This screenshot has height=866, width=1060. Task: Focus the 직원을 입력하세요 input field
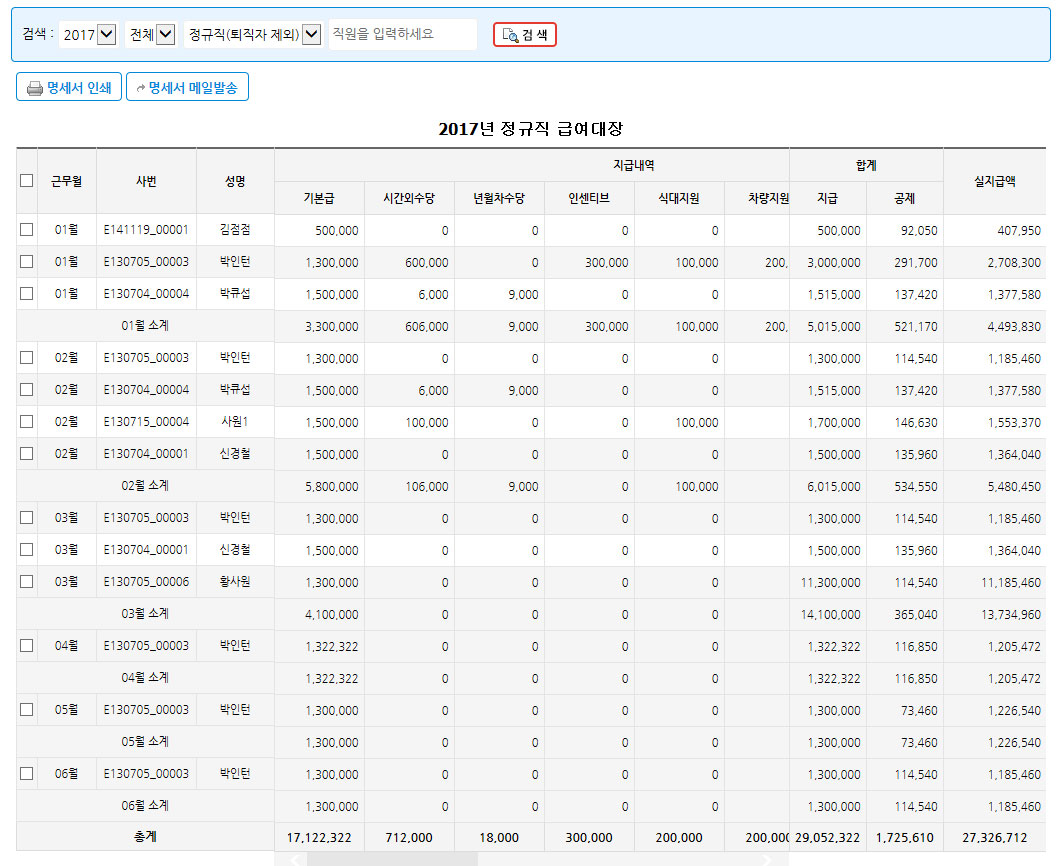pyautogui.click(x=403, y=34)
